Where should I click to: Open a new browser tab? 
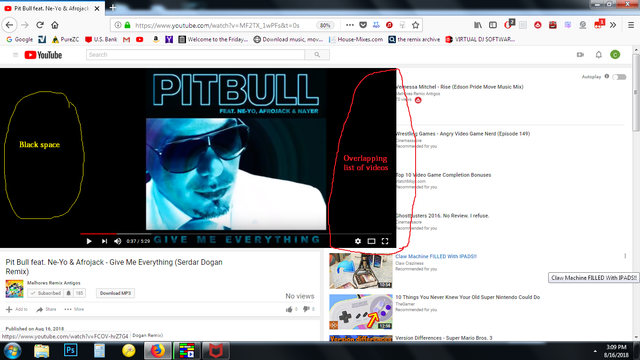click(113, 8)
